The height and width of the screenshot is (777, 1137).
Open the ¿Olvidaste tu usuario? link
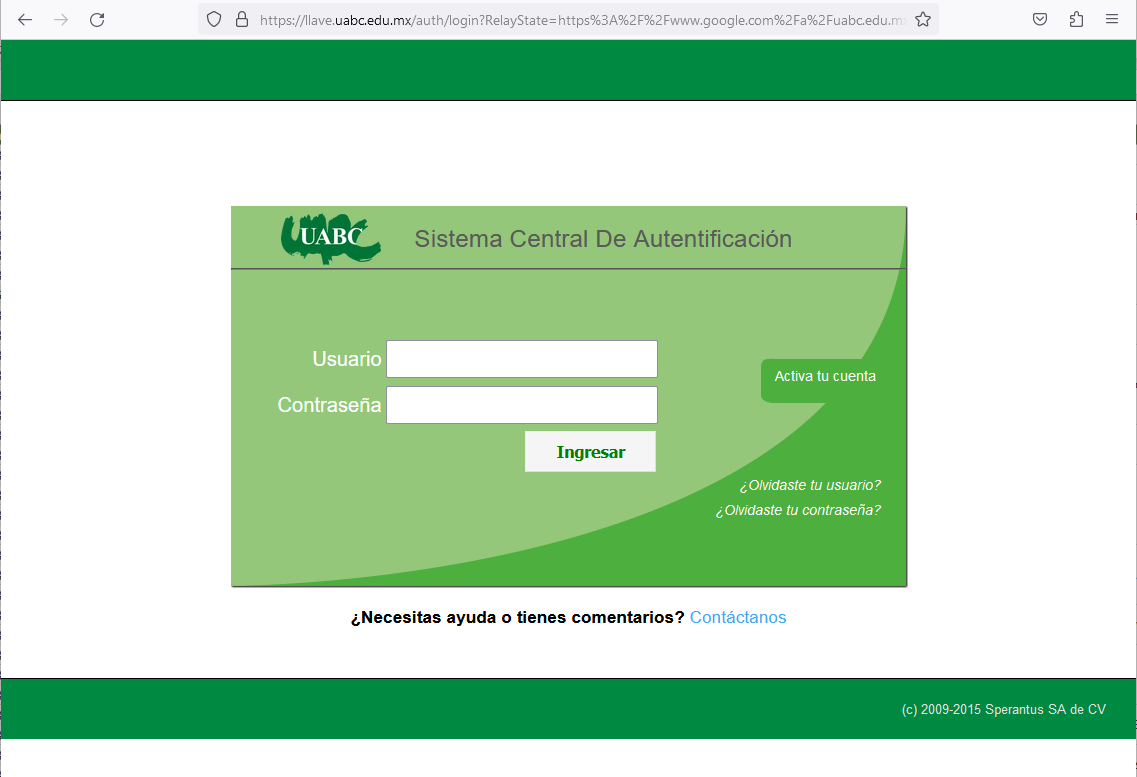pos(809,486)
